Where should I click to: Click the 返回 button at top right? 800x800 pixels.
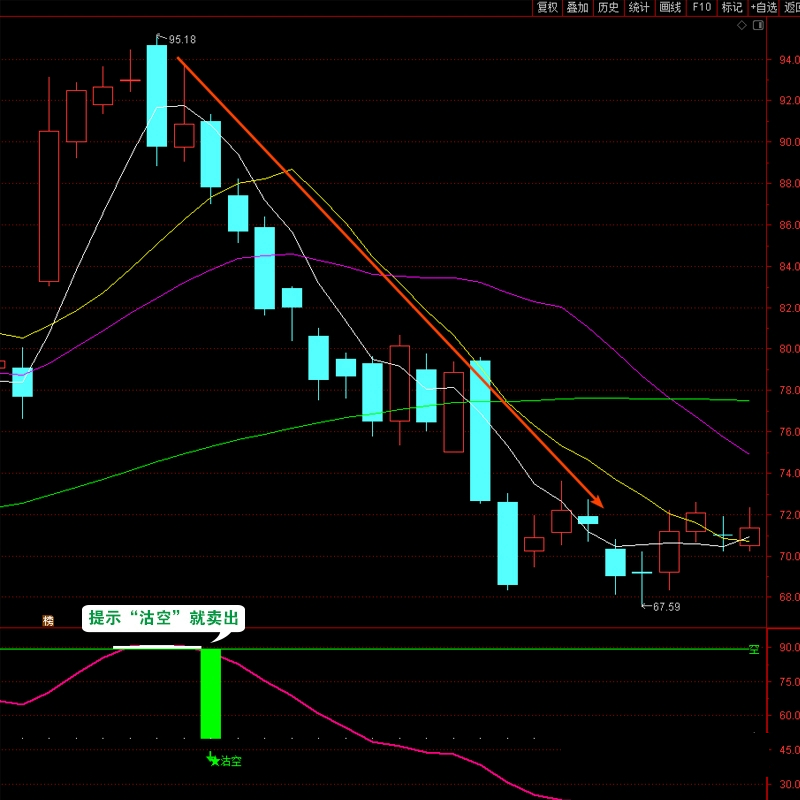(791, 8)
